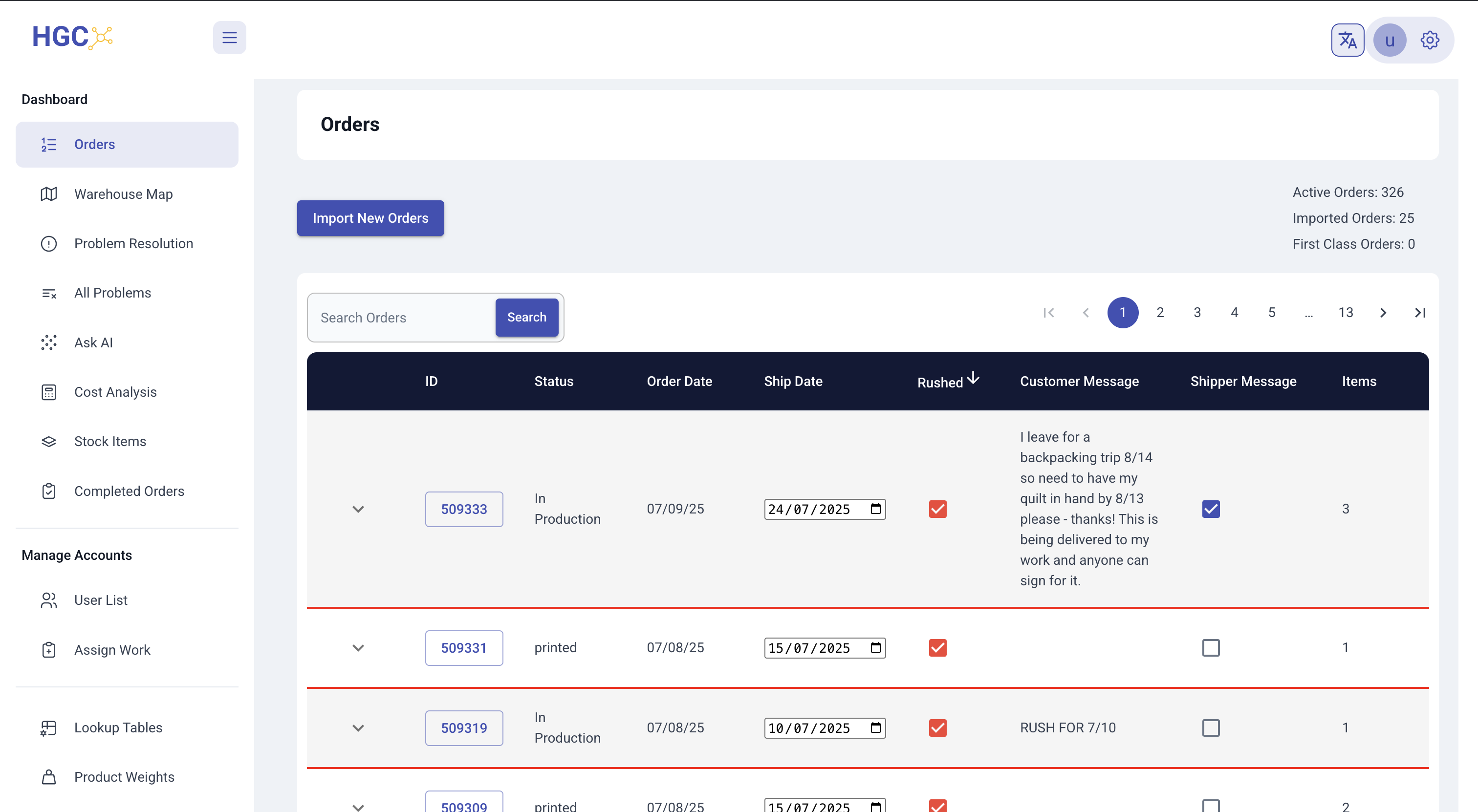1478x812 pixels.
Task: Open Completed Orders page
Action: pos(127,491)
